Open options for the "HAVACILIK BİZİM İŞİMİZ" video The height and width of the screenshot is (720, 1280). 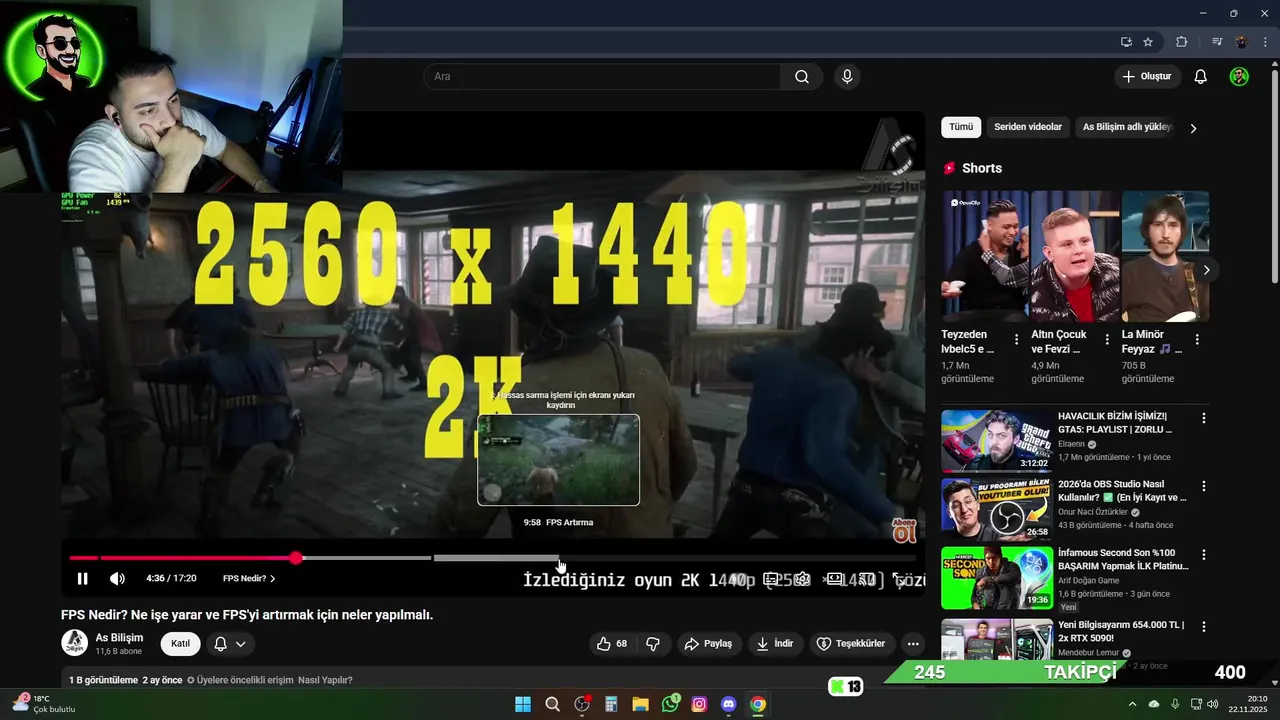1204,418
